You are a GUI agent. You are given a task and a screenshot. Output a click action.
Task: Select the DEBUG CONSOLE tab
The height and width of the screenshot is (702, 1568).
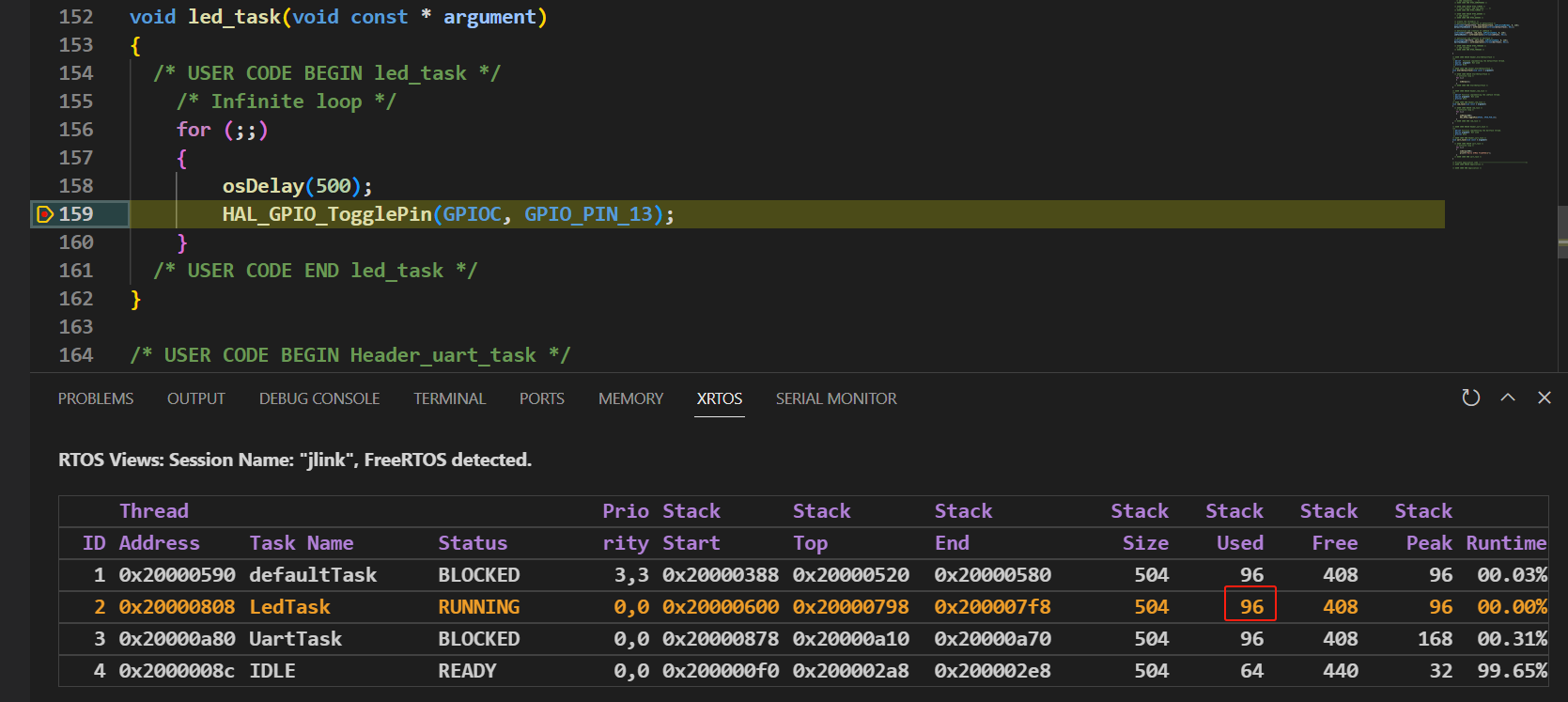pyautogui.click(x=319, y=398)
